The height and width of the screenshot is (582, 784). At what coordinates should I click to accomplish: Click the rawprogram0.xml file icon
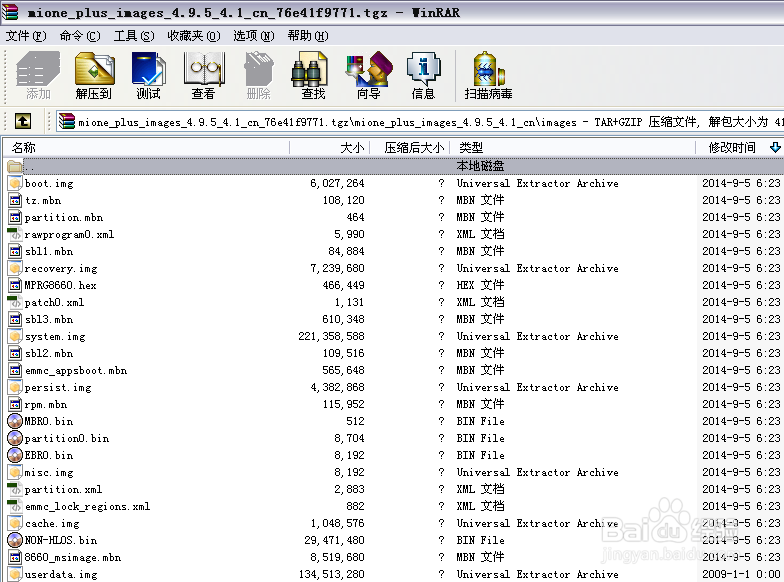pos(14,234)
